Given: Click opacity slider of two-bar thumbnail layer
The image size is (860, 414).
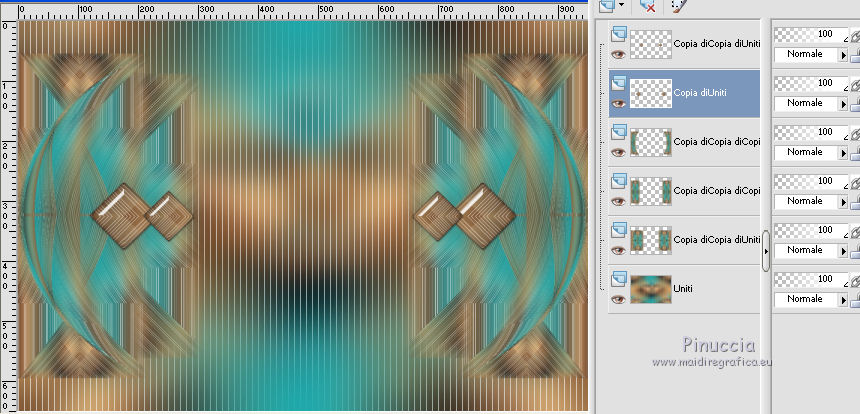Looking at the screenshot, I should pyautogui.click(x=811, y=181).
